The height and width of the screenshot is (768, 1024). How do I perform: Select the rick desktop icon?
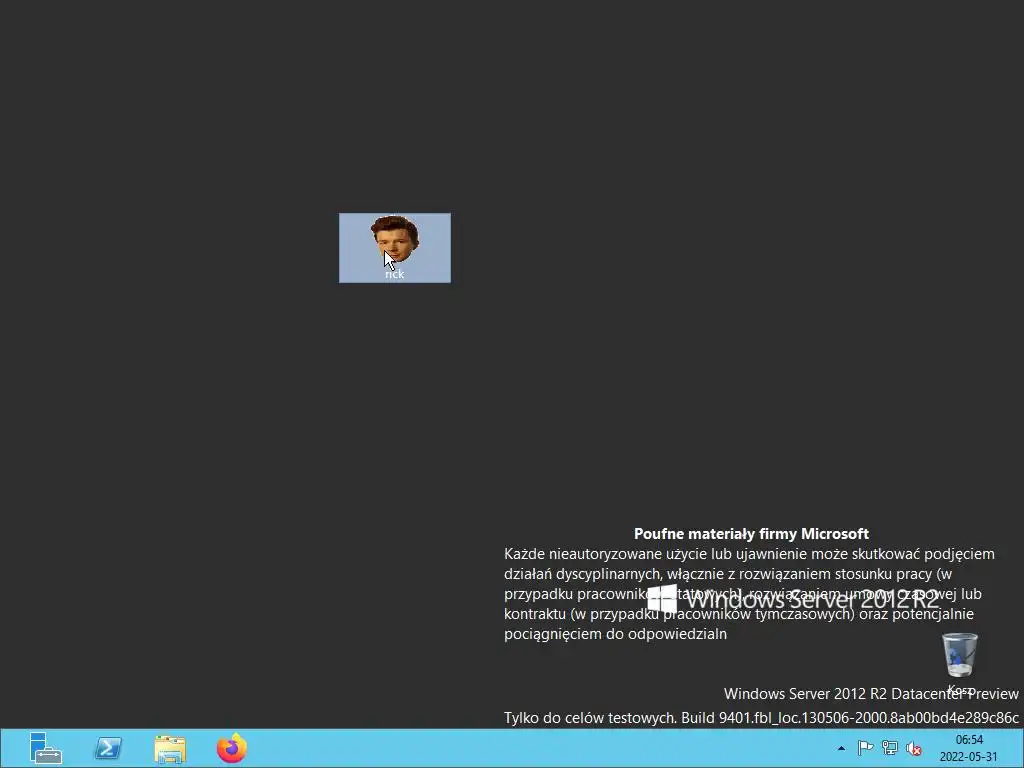(x=394, y=248)
